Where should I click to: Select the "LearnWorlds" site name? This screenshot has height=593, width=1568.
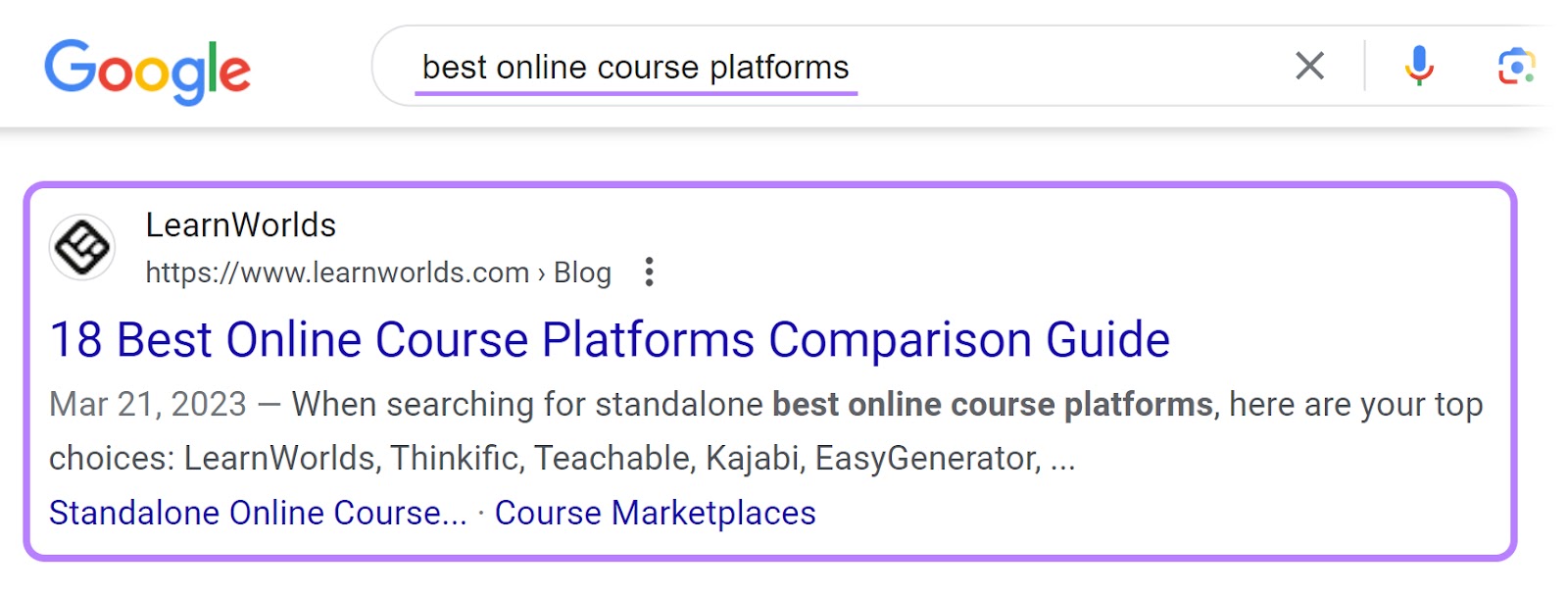click(240, 225)
